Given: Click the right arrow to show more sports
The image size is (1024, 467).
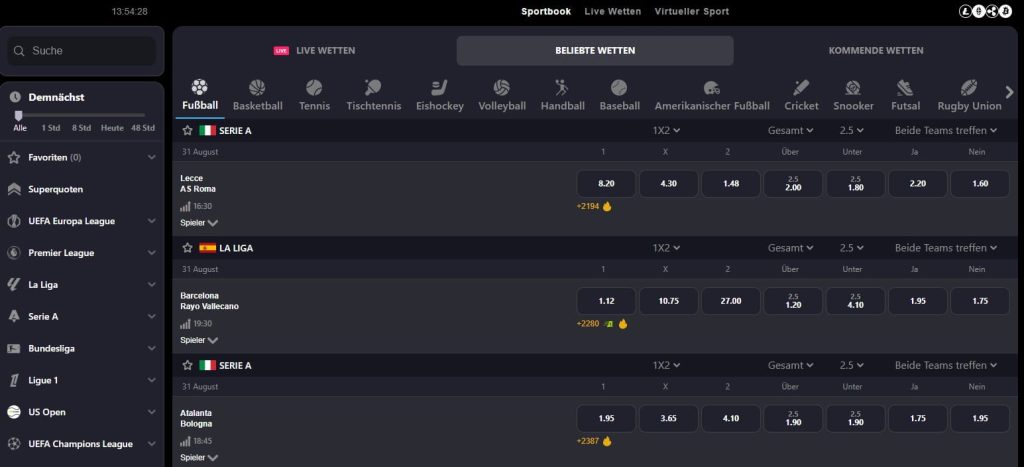Looking at the screenshot, I should pyautogui.click(x=1010, y=93).
